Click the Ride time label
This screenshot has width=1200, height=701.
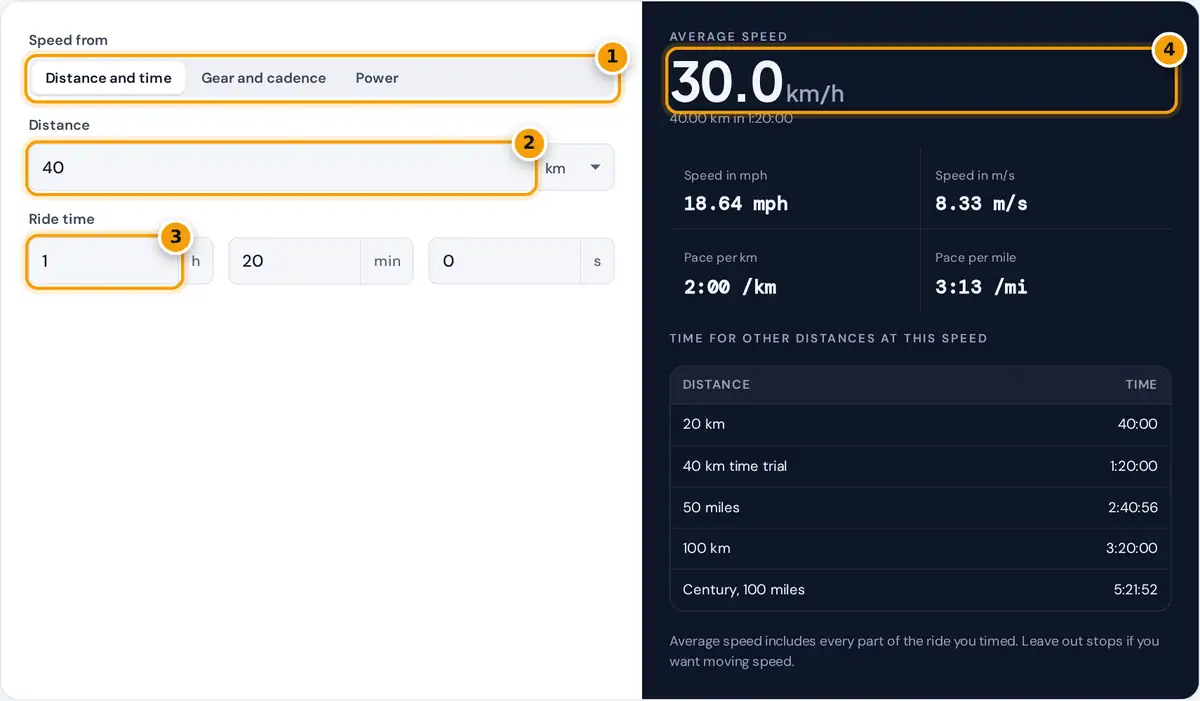62,219
